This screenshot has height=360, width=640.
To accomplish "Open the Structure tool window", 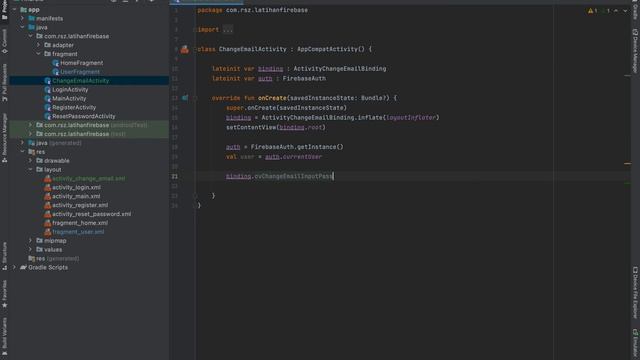I will click(x=4, y=256).
